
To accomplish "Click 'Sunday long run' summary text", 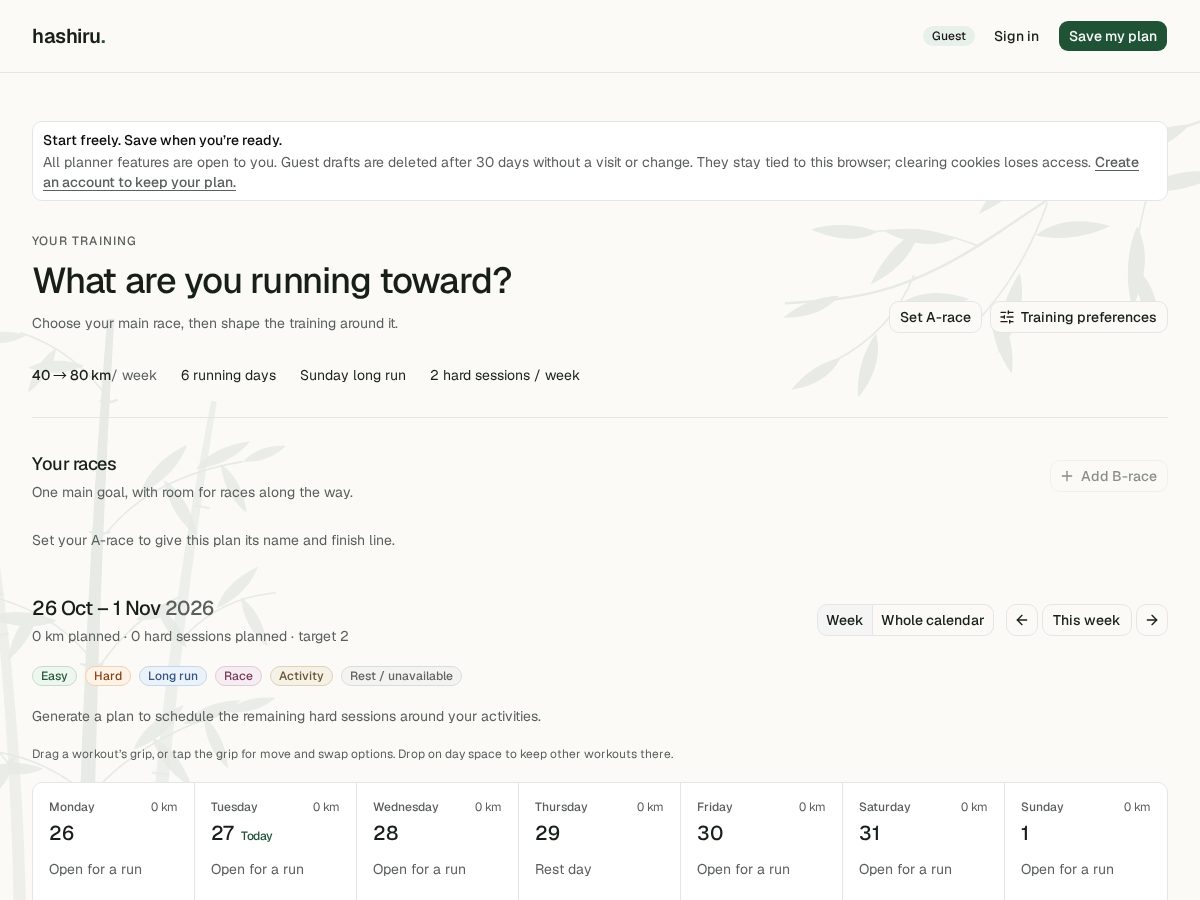I will (353, 375).
